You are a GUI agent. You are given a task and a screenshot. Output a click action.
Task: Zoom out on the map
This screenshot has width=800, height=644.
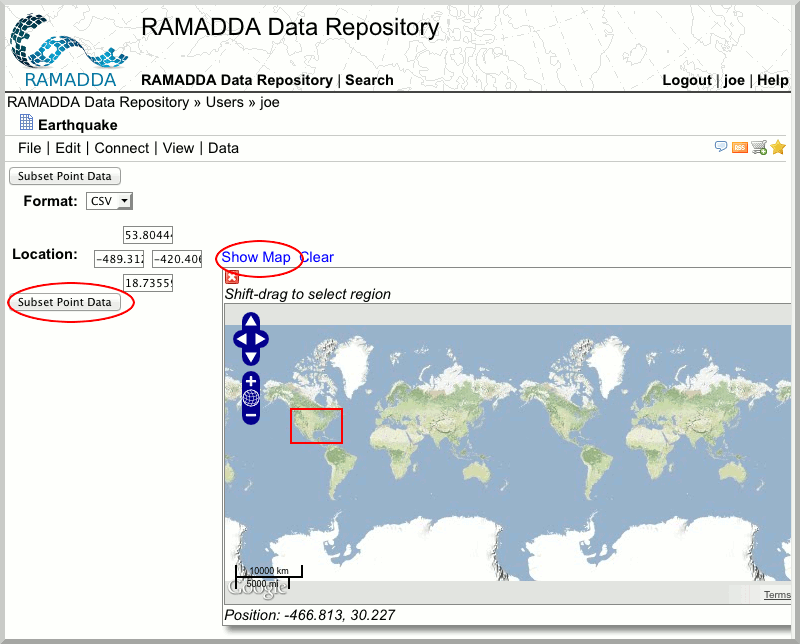coord(251,414)
